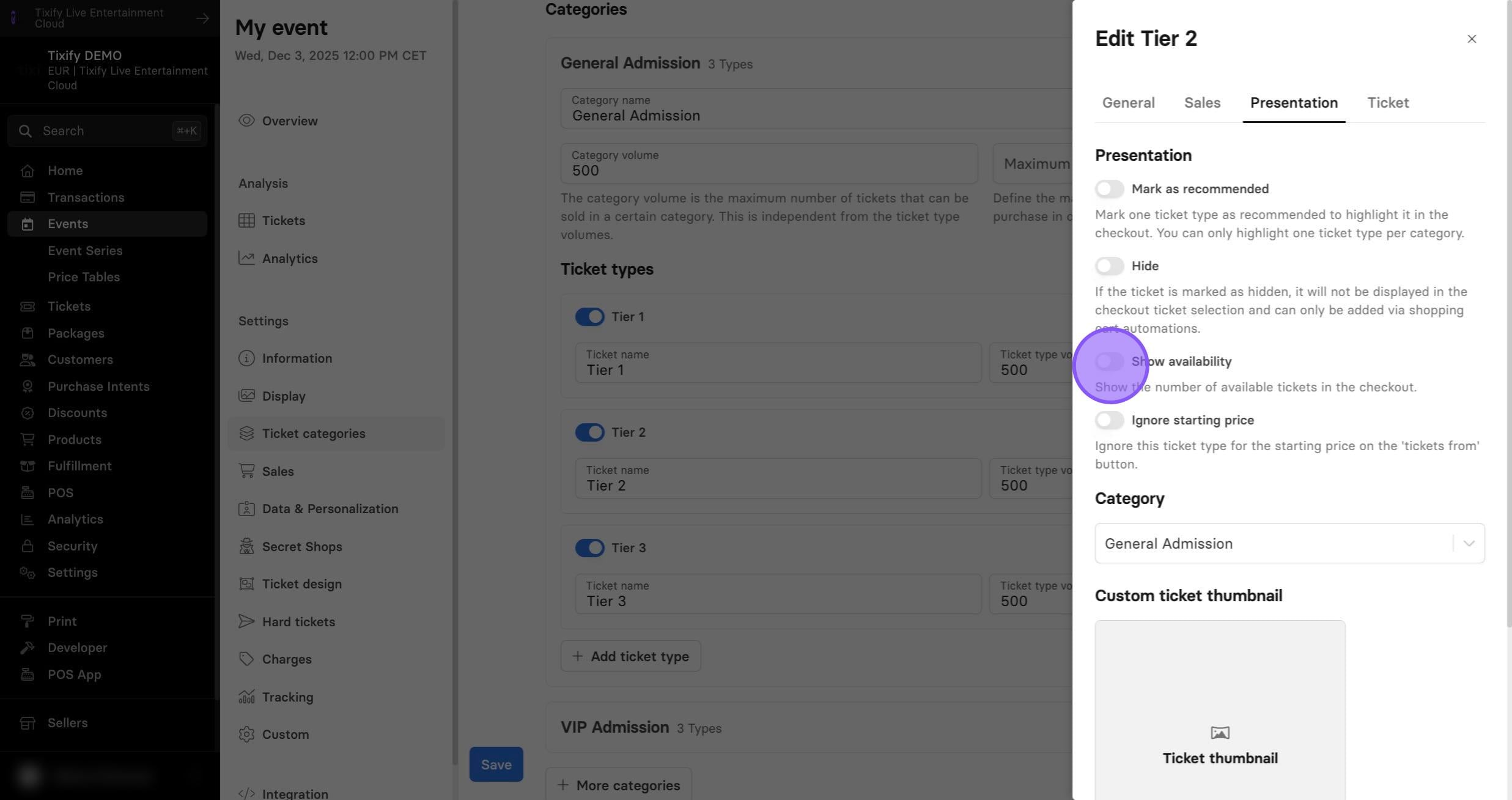Switch to the General tab

point(1128,103)
